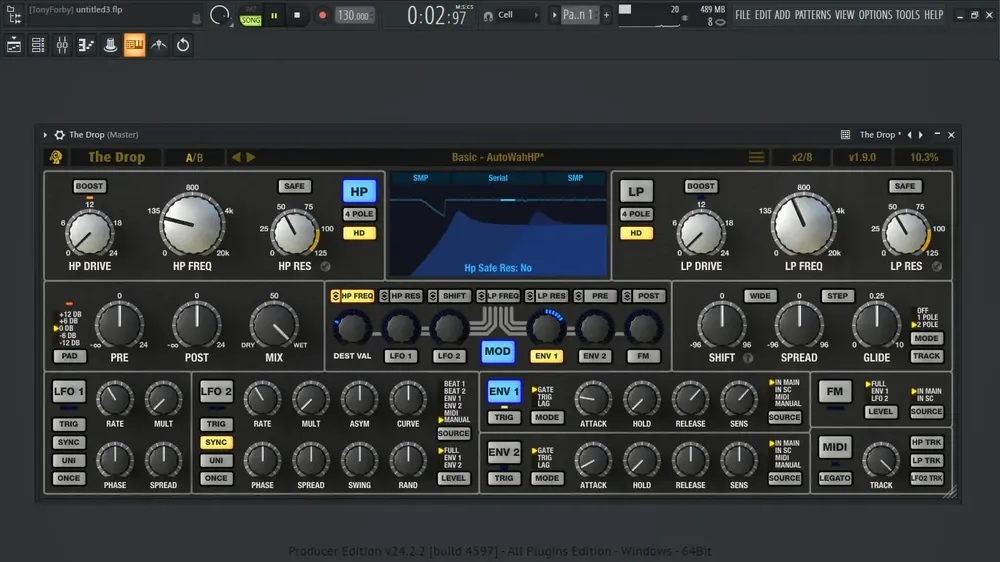Viewport: 1000px width, 562px height.
Task: Open the Basic - AutoWahHP preset name
Action: point(497,157)
